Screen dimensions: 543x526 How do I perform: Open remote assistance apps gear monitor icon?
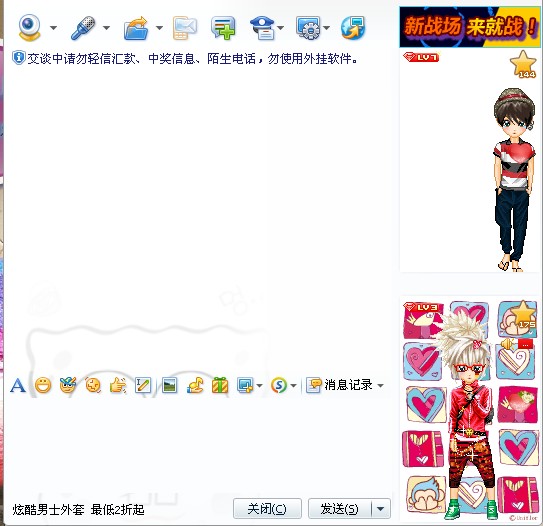pyautogui.click(x=308, y=28)
